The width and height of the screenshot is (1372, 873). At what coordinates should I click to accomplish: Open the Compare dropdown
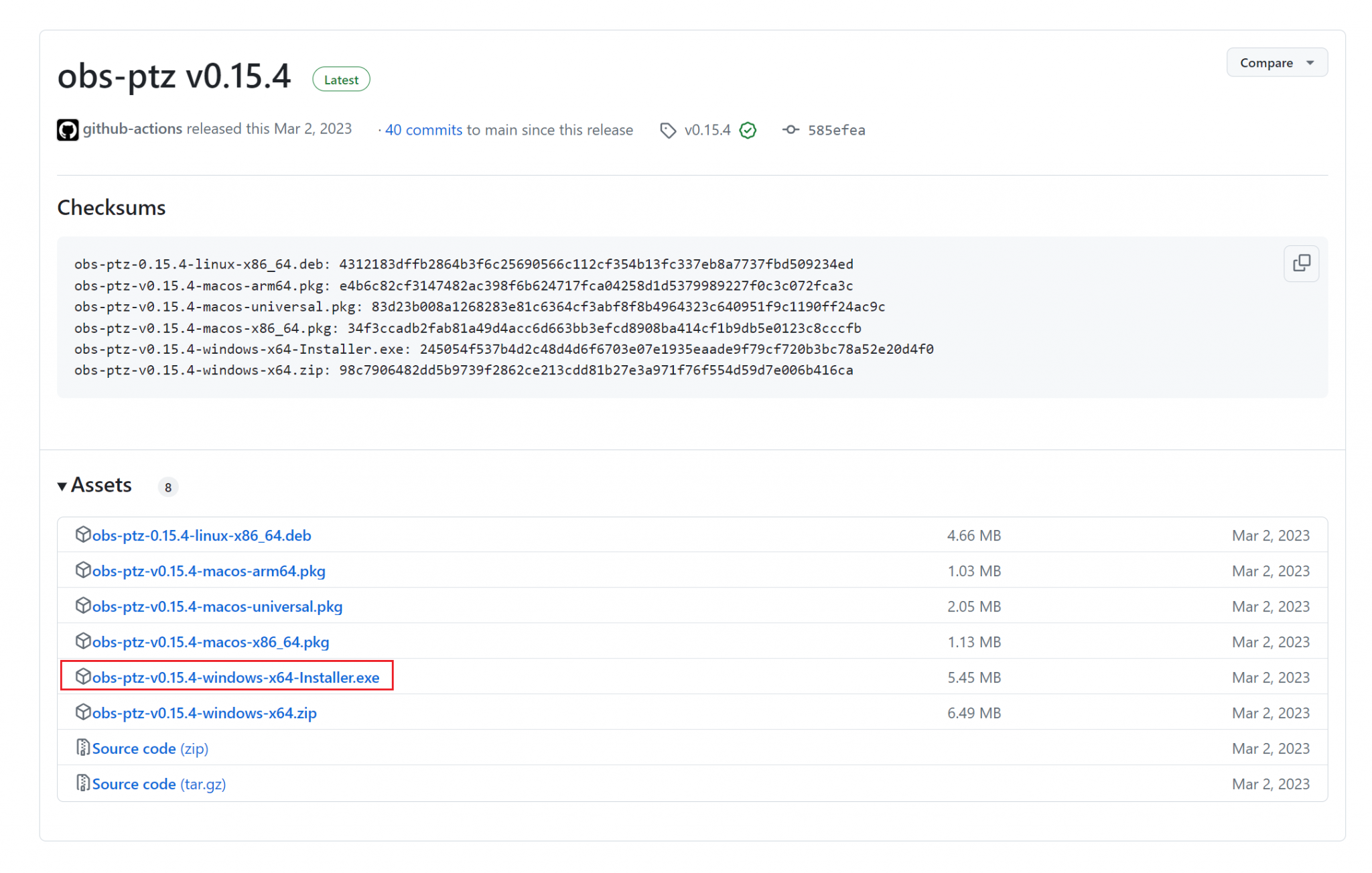[1276, 62]
